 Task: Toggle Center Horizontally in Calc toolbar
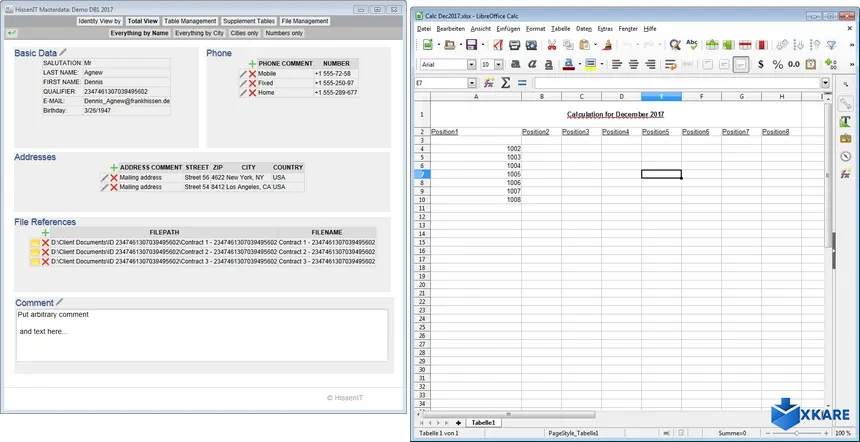coord(633,64)
